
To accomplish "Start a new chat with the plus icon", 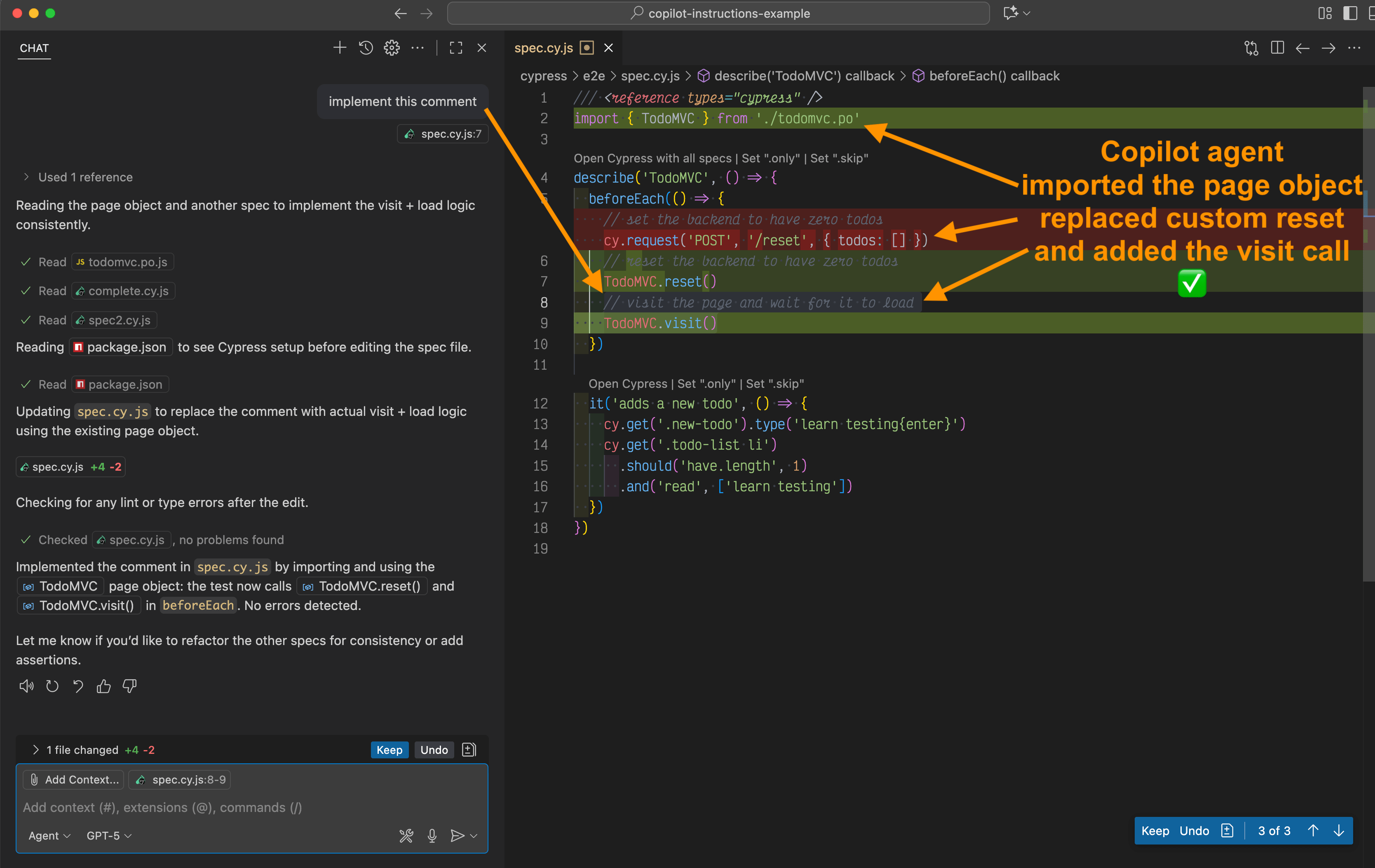I will point(339,48).
